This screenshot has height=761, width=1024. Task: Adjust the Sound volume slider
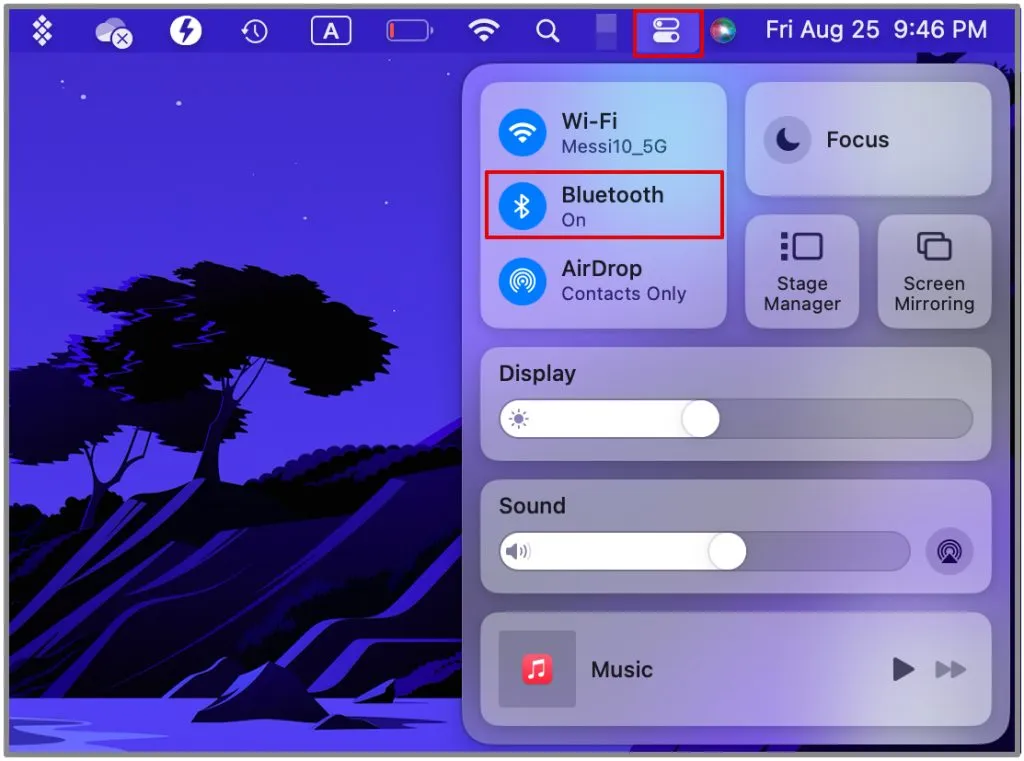705,551
